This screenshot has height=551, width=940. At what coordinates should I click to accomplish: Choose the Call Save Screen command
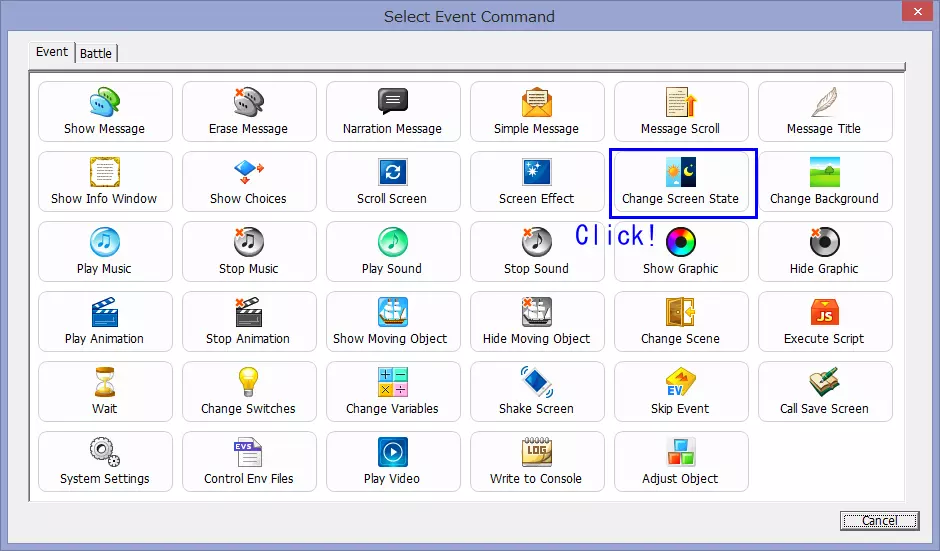click(825, 392)
